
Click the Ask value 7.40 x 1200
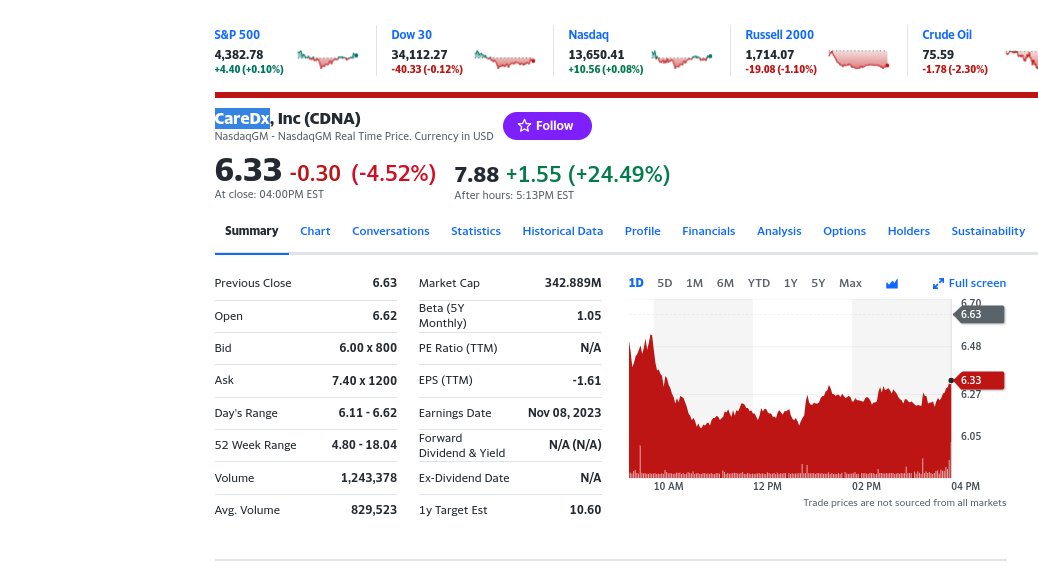[365, 381]
